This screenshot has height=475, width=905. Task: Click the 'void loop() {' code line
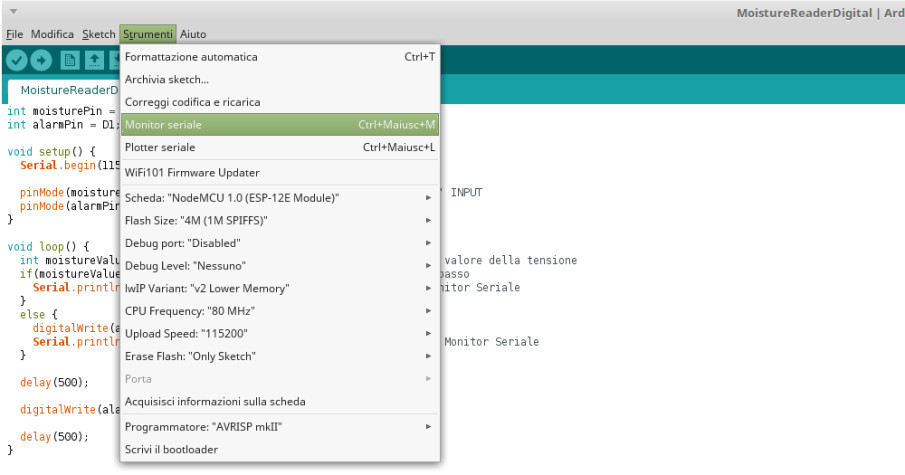pos(48,247)
